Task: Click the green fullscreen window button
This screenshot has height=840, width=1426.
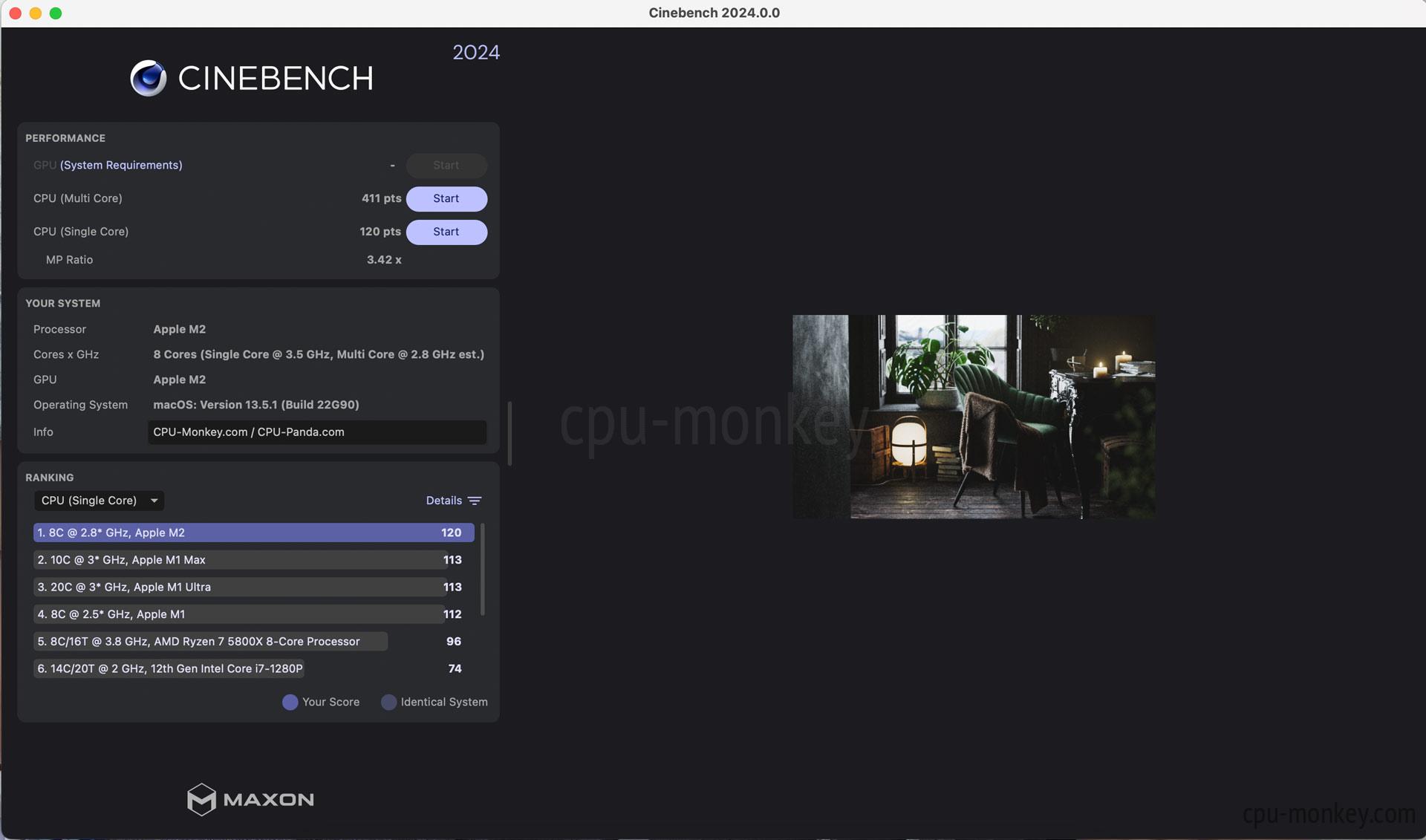Action: click(56, 13)
